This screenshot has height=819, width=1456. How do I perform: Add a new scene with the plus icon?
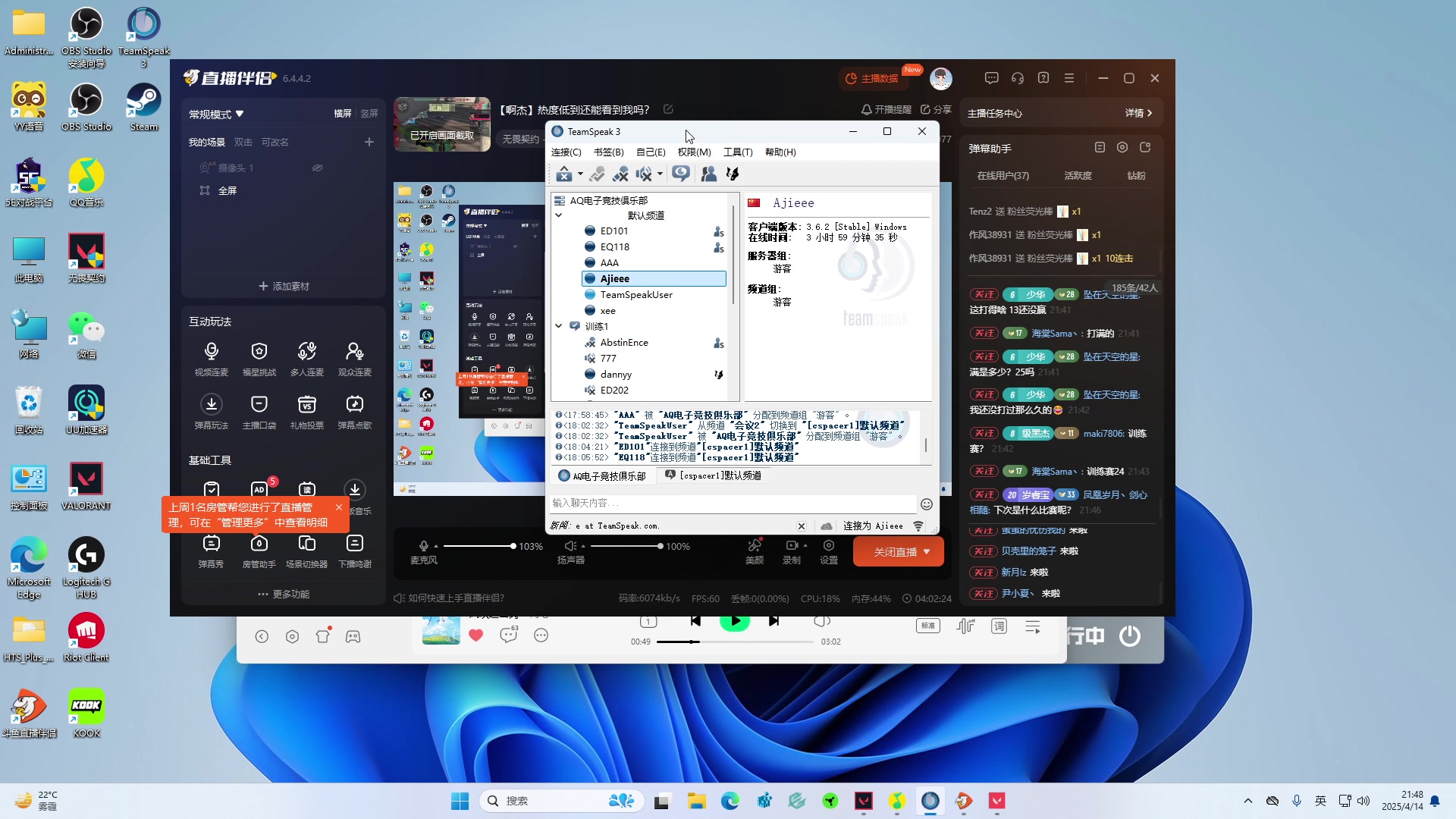[369, 142]
